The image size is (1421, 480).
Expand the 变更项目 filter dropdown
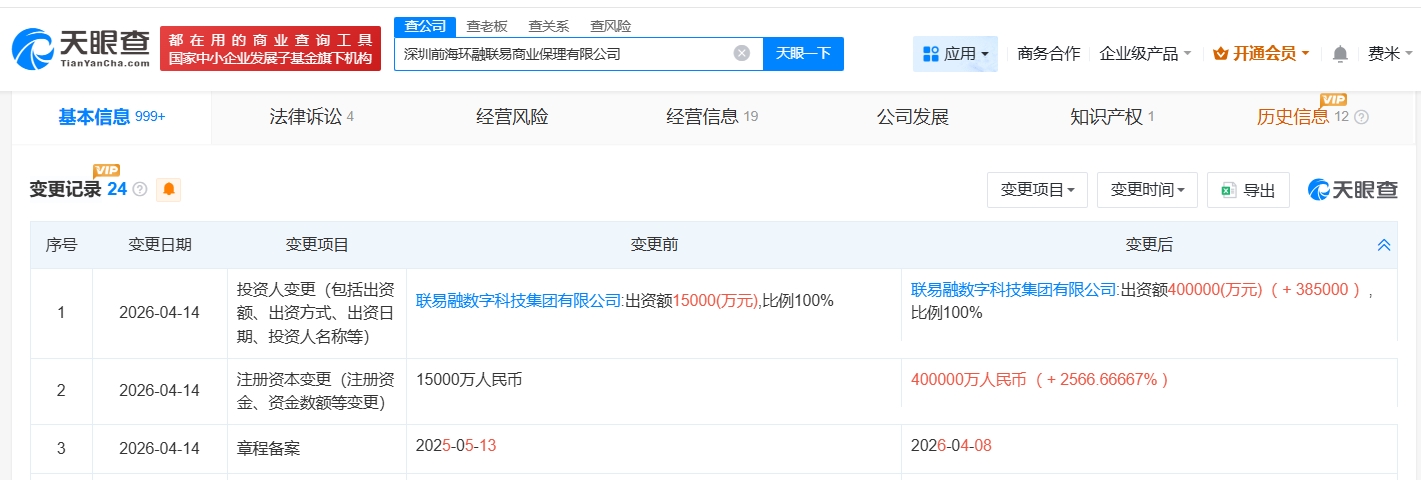[x=1037, y=190]
